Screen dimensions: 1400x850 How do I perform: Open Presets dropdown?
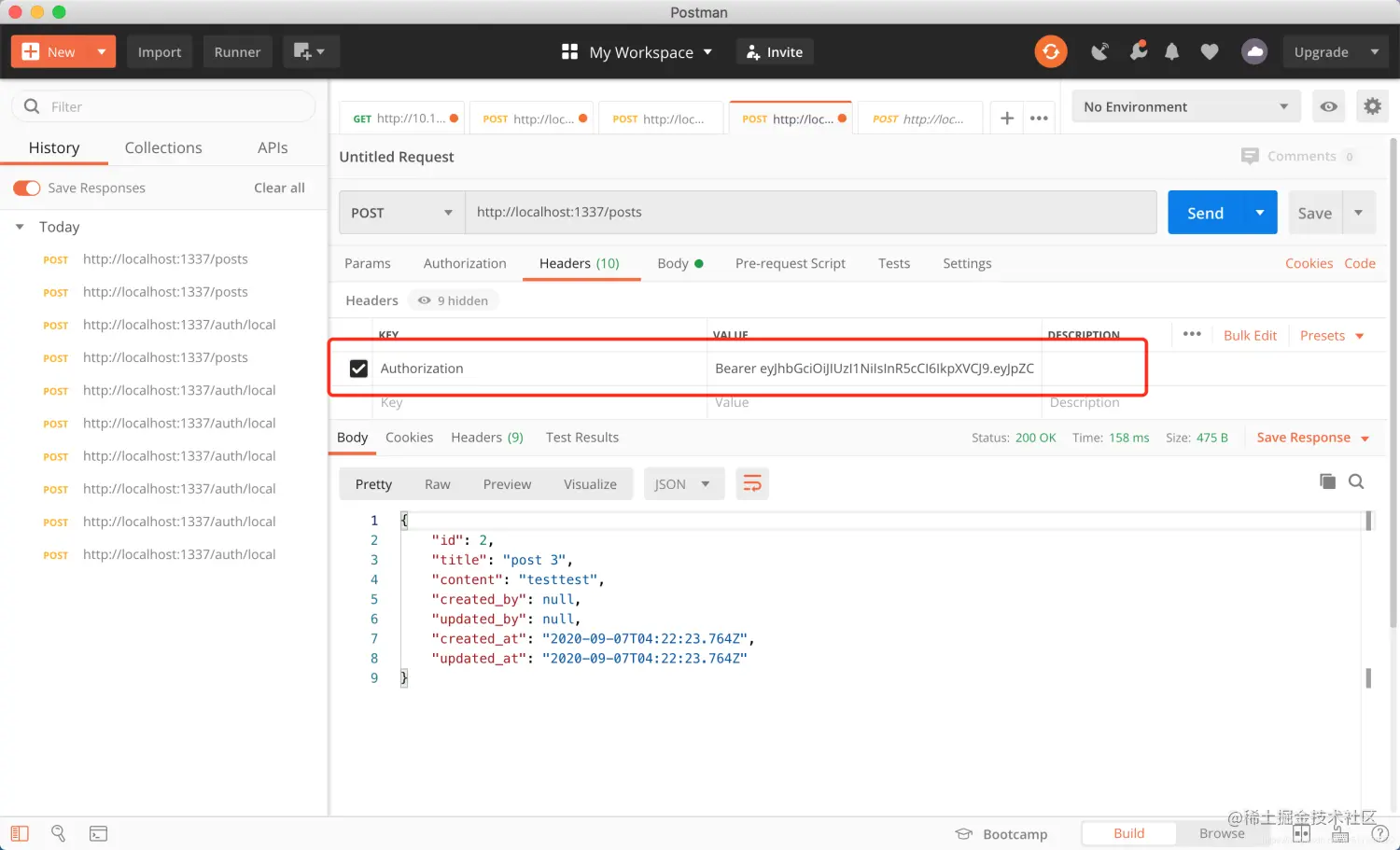pos(1332,336)
